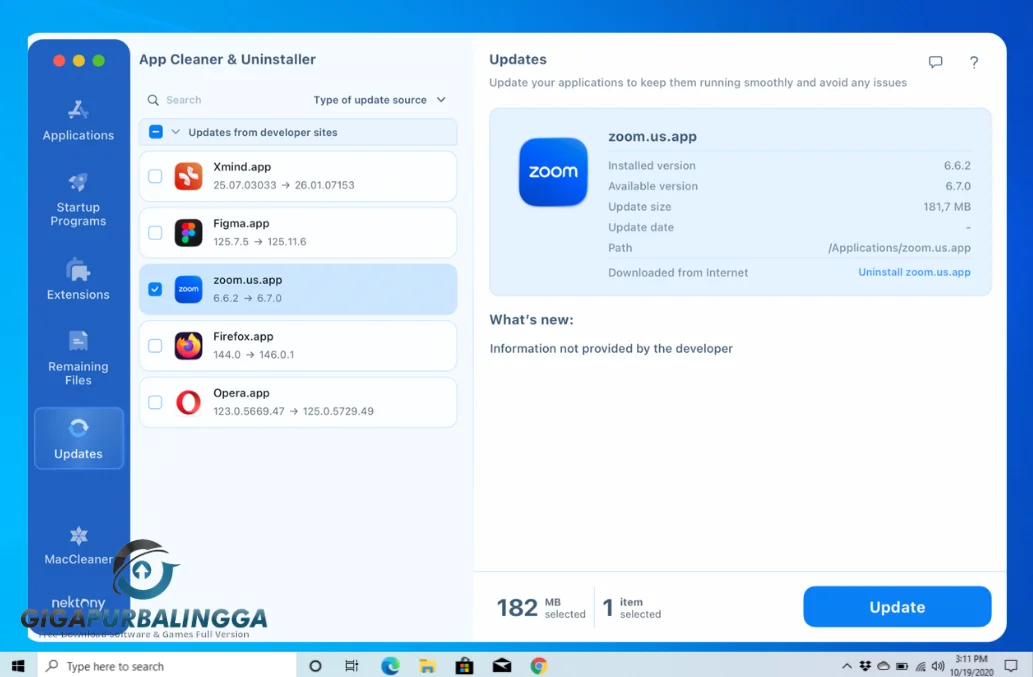The width and height of the screenshot is (1033, 677).
Task: Toggle the Xmind.app checkbox
Action: point(155,176)
